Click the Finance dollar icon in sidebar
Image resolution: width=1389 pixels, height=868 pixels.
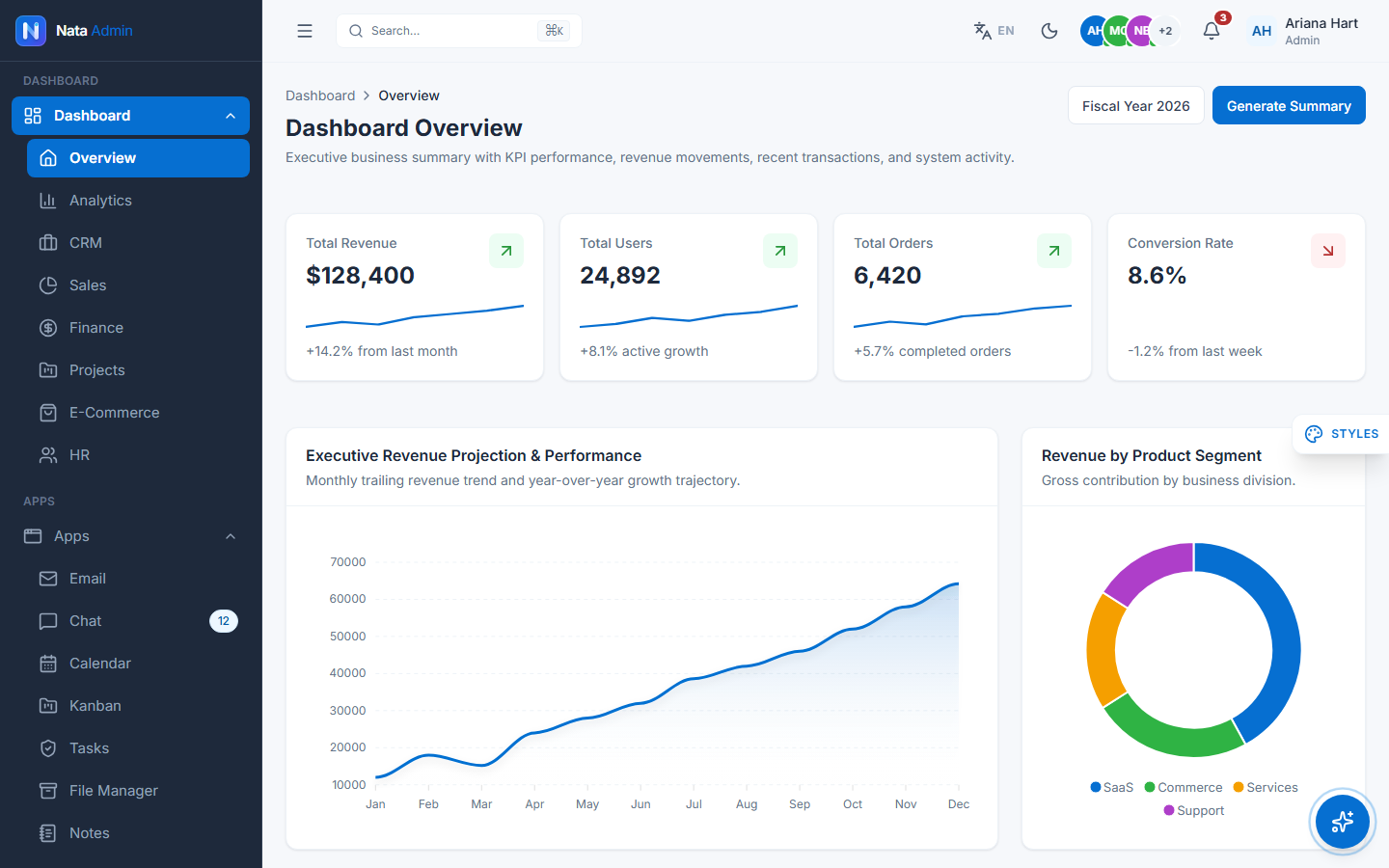tap(48, 328)
